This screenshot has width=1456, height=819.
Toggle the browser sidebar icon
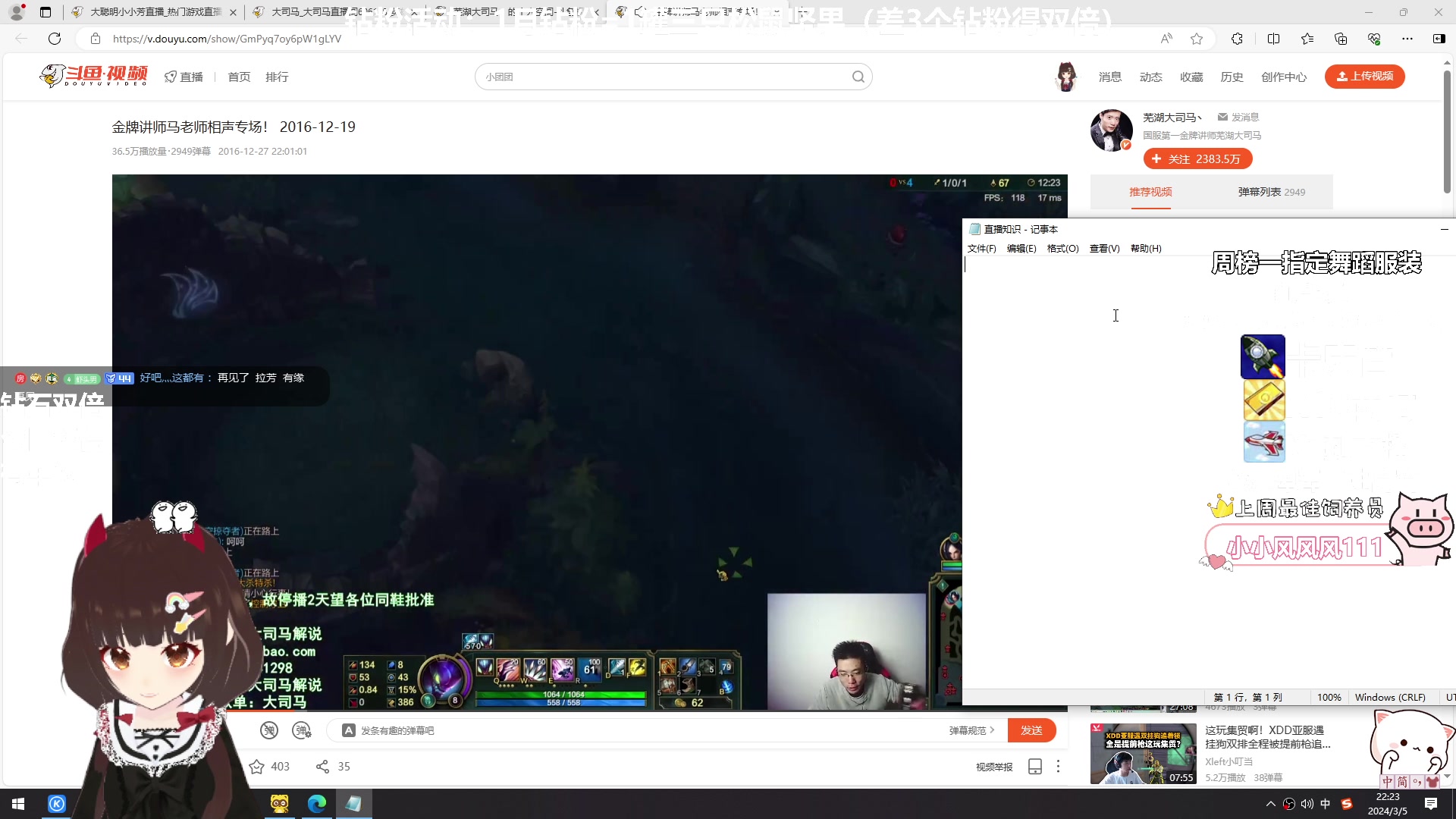(x=1439, y=39)
